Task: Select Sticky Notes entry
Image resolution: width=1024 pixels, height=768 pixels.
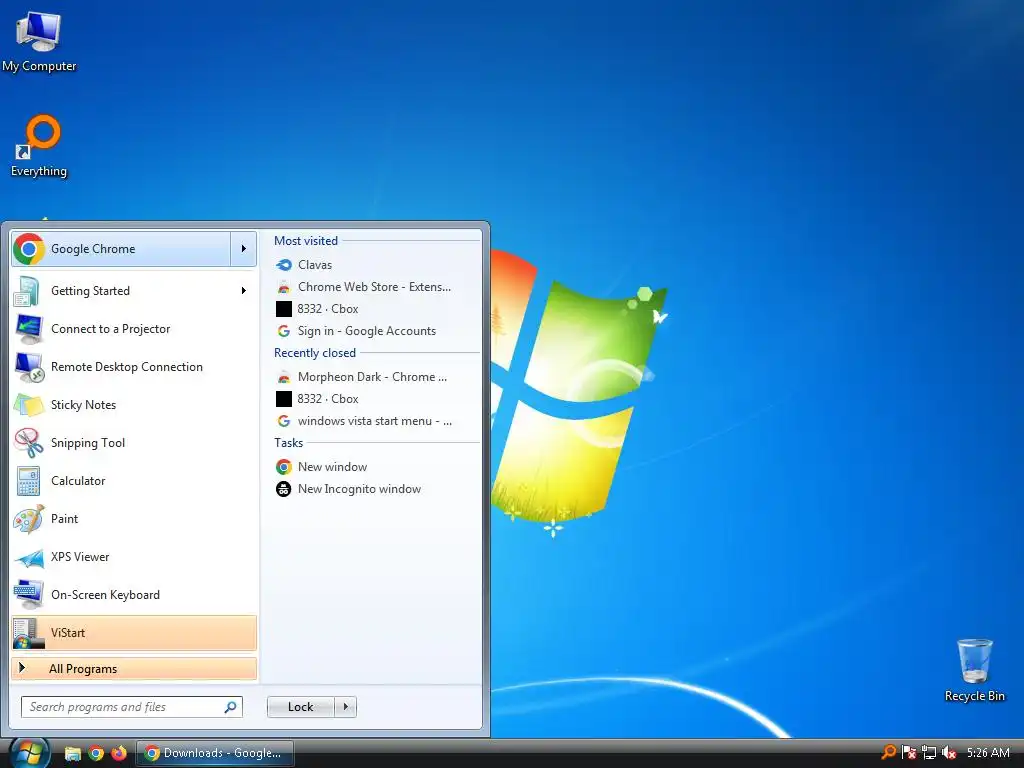Action: click(134, 405)
